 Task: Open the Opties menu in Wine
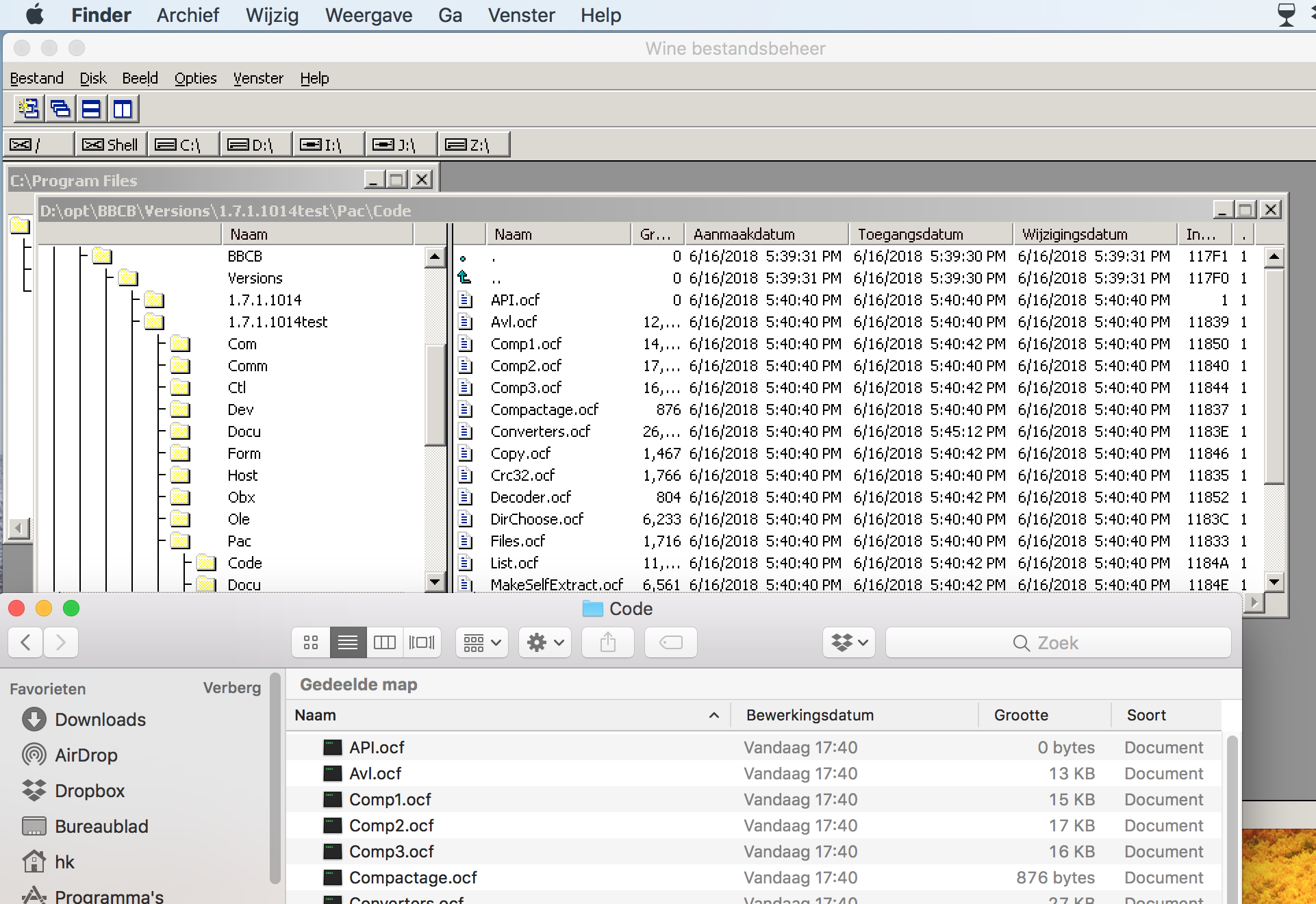tap(195, 78)
